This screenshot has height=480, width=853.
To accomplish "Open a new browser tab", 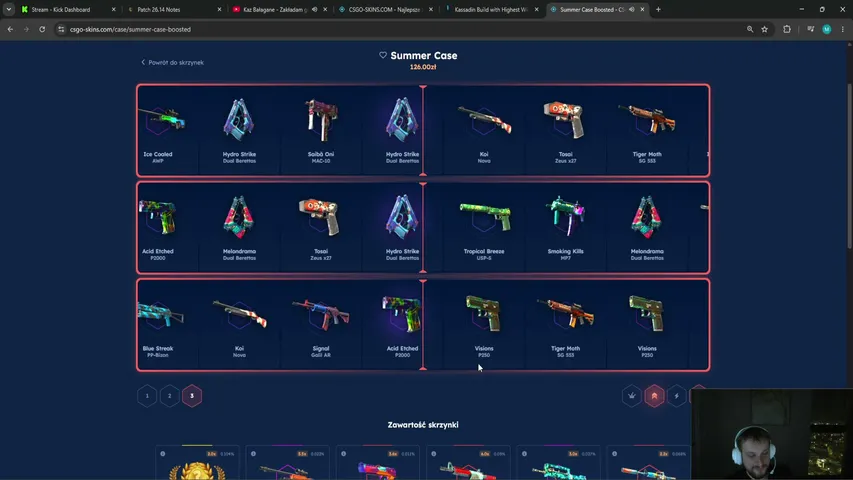I will [658, 9].
